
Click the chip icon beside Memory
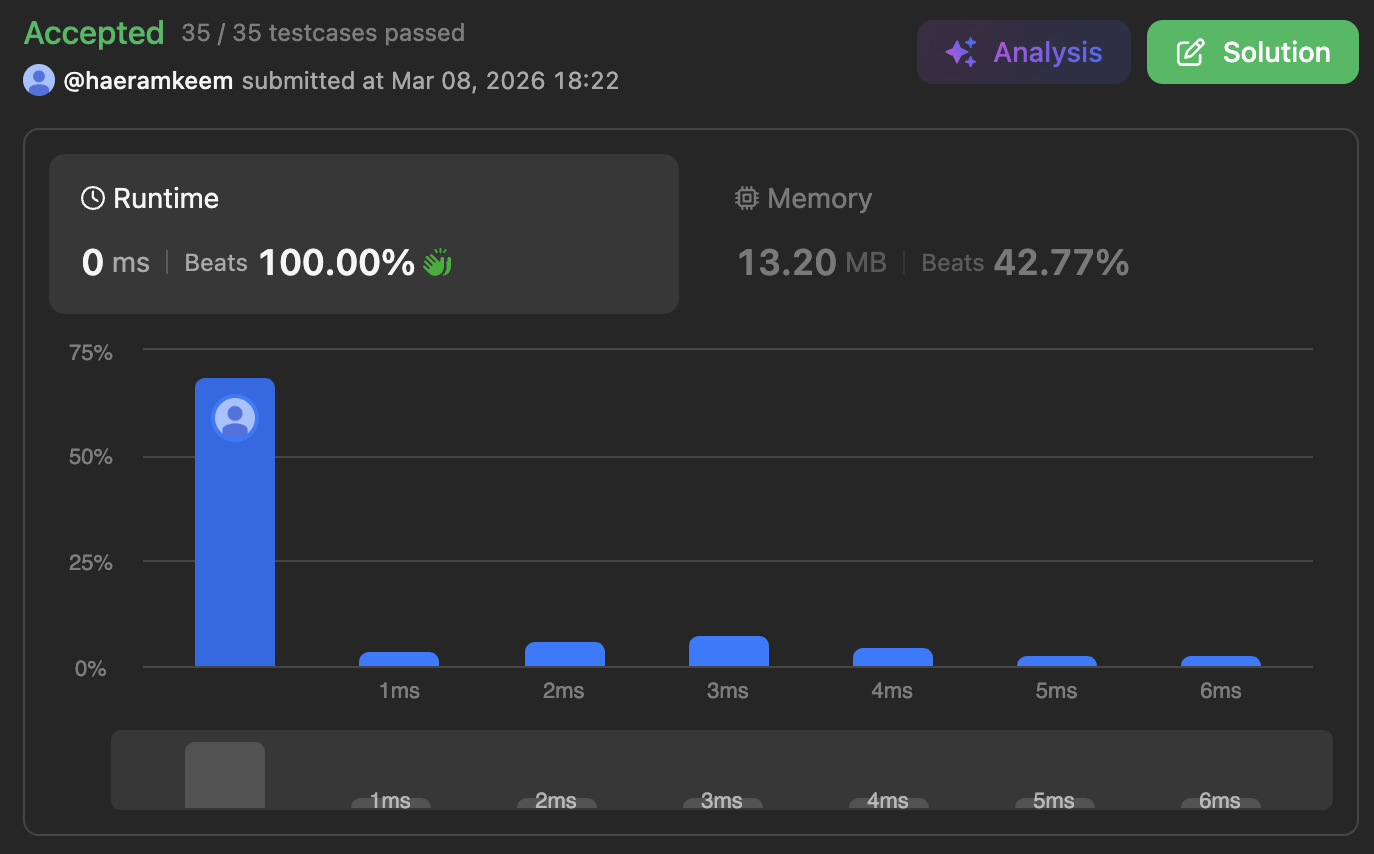pos(746,198)
